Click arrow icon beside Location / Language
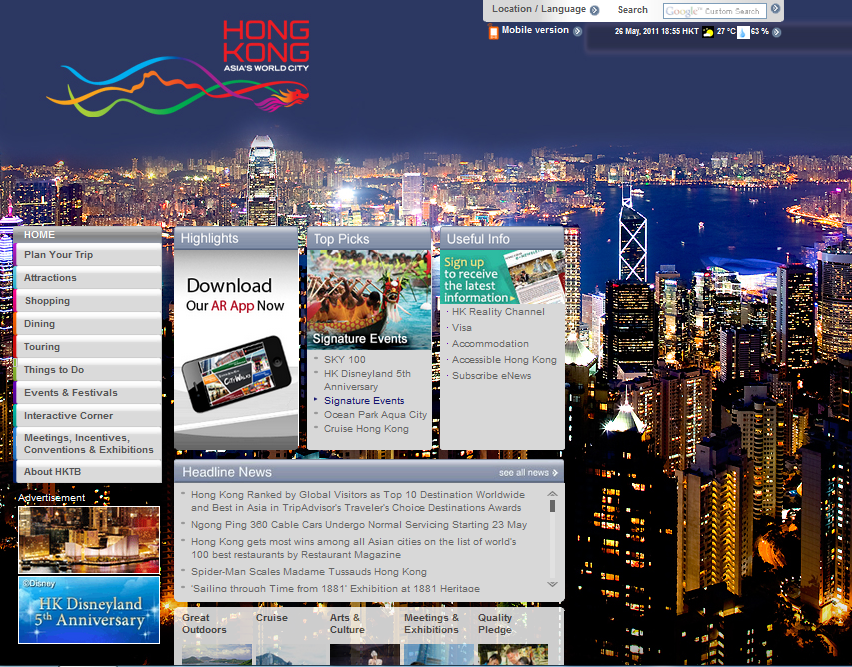852x667 pixels. tap(594, 10)
